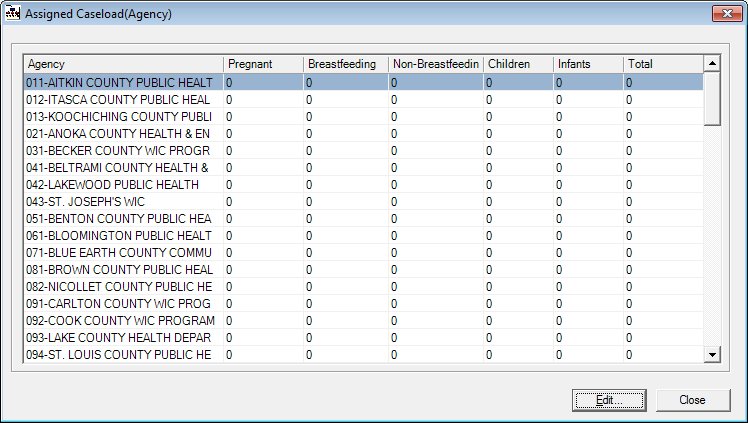Click Children value for 081-BROWN row
This screenshot has width=748, height=423.
[489, 270]
